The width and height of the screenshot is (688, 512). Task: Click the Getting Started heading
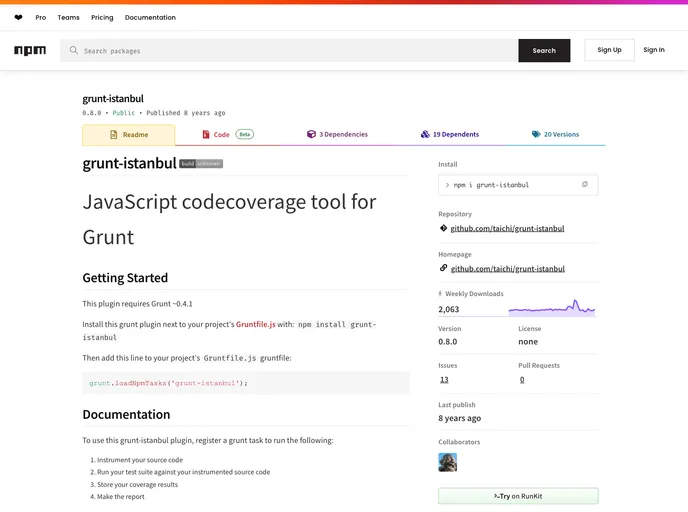click(x=125, y=278)
